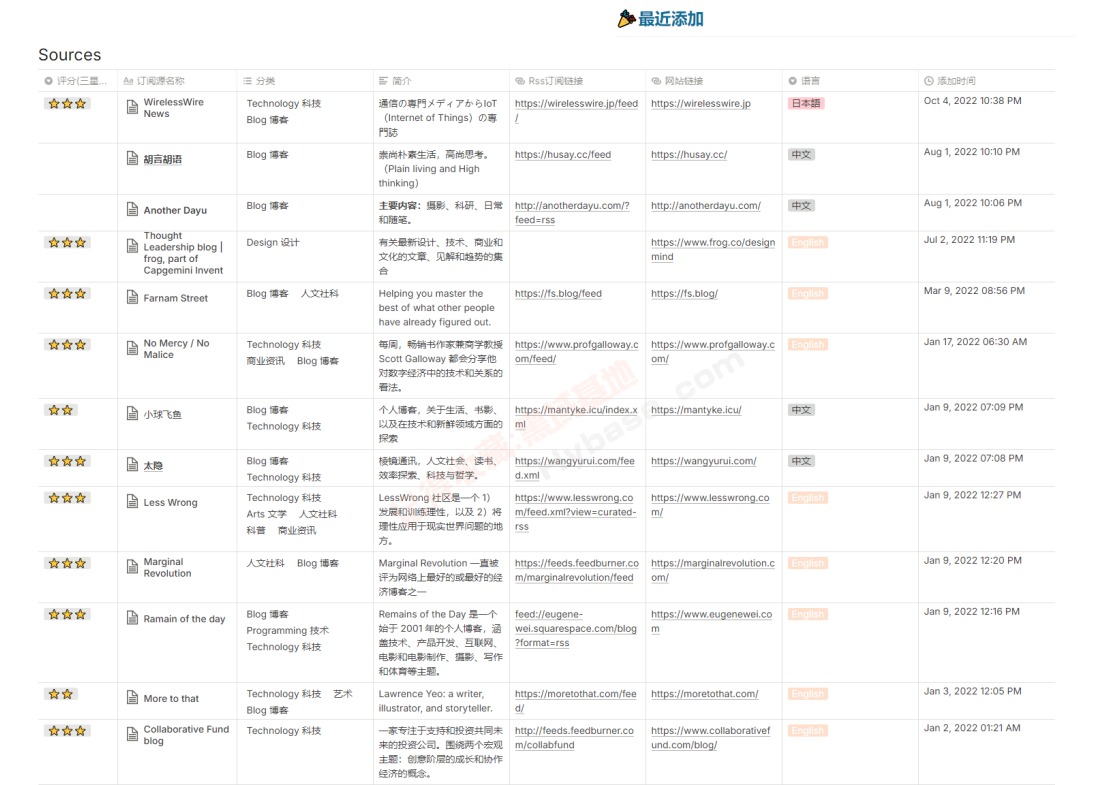Image resolution: width=1110 pixels, height=785 pixels.
Task: Open the https://moretothat.com/ website link
Action: click(704, 694)
